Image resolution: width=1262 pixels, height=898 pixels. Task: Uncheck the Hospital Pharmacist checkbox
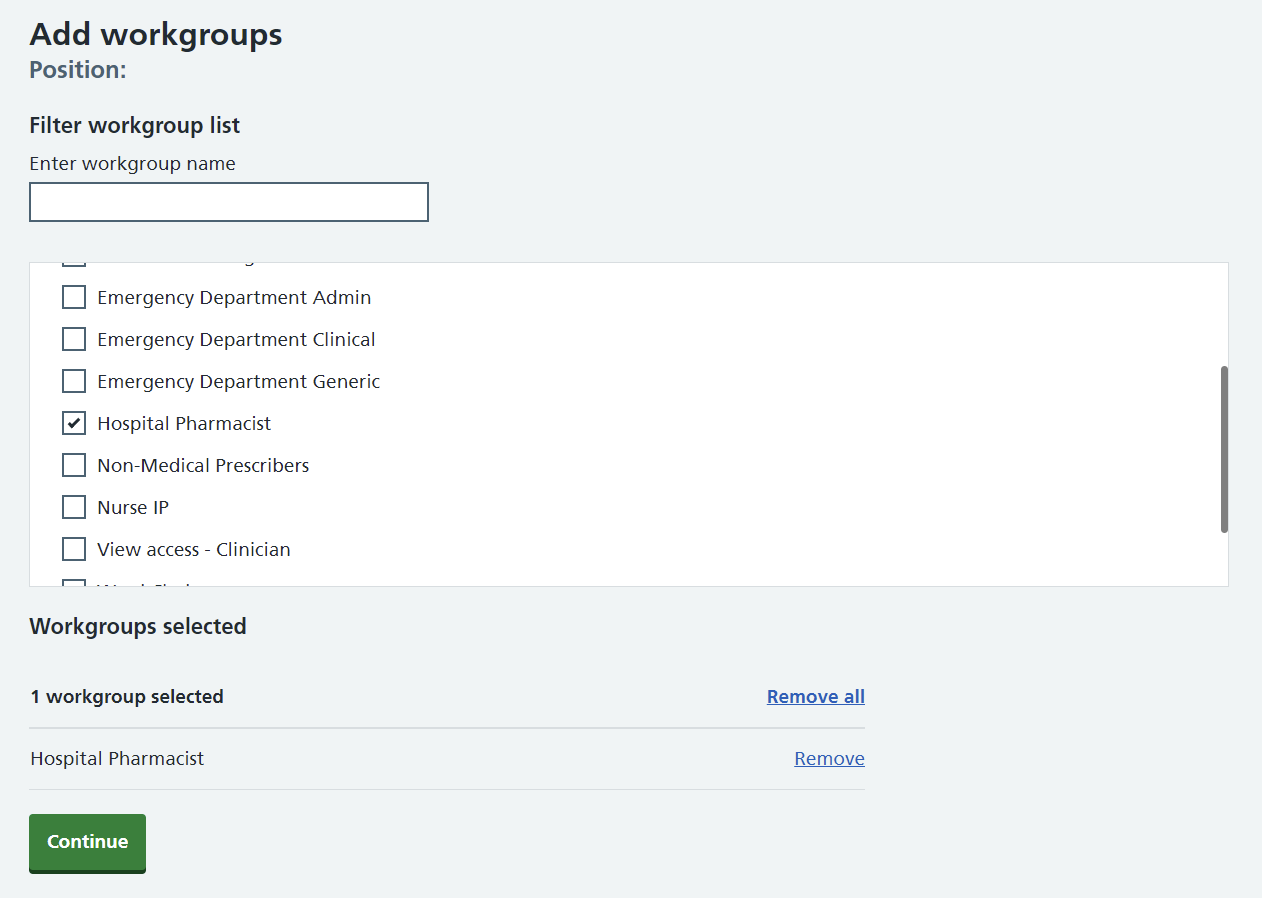click(x=74, y=423)
